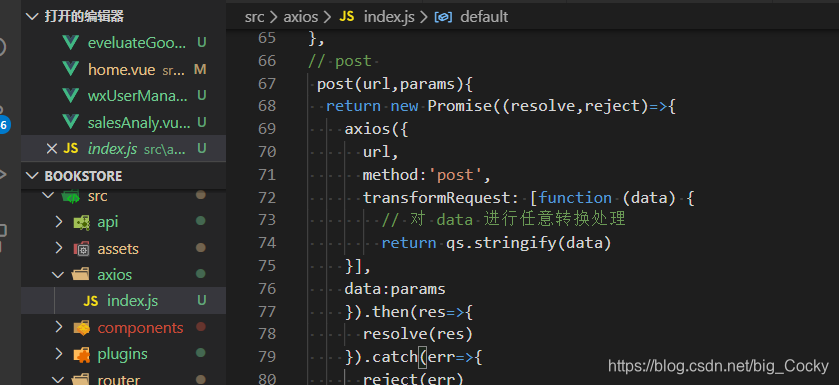Click 'post(url,params){' on line 67
839x385 pixels.
click(x=395, y=84)
